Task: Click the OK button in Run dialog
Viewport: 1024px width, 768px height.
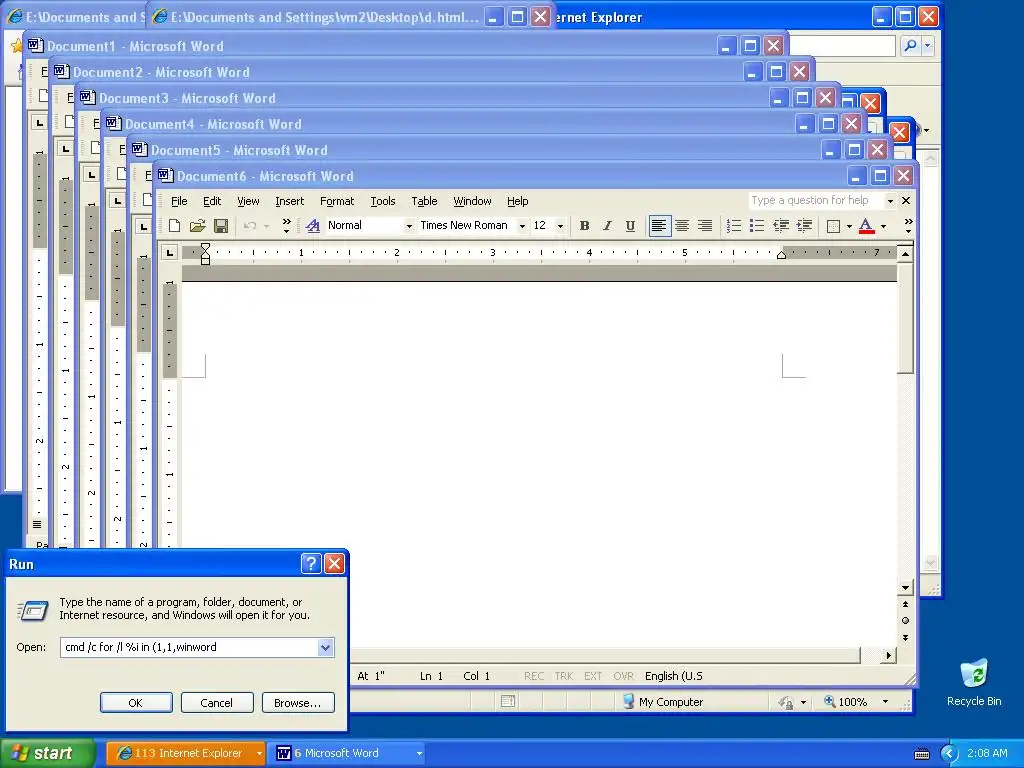Action: [136, 703]
